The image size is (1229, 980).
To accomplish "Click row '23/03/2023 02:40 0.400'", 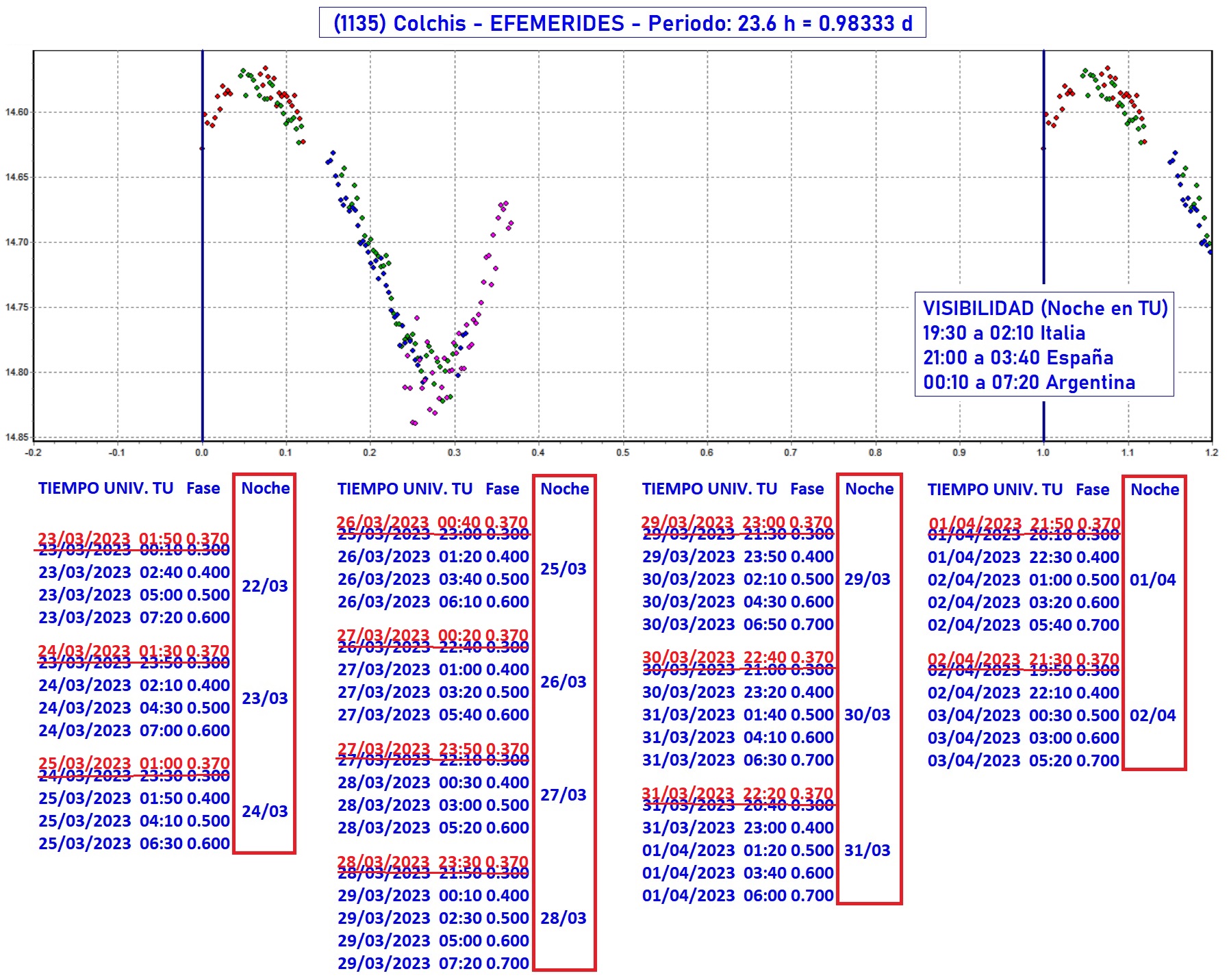I will (134, 573).
